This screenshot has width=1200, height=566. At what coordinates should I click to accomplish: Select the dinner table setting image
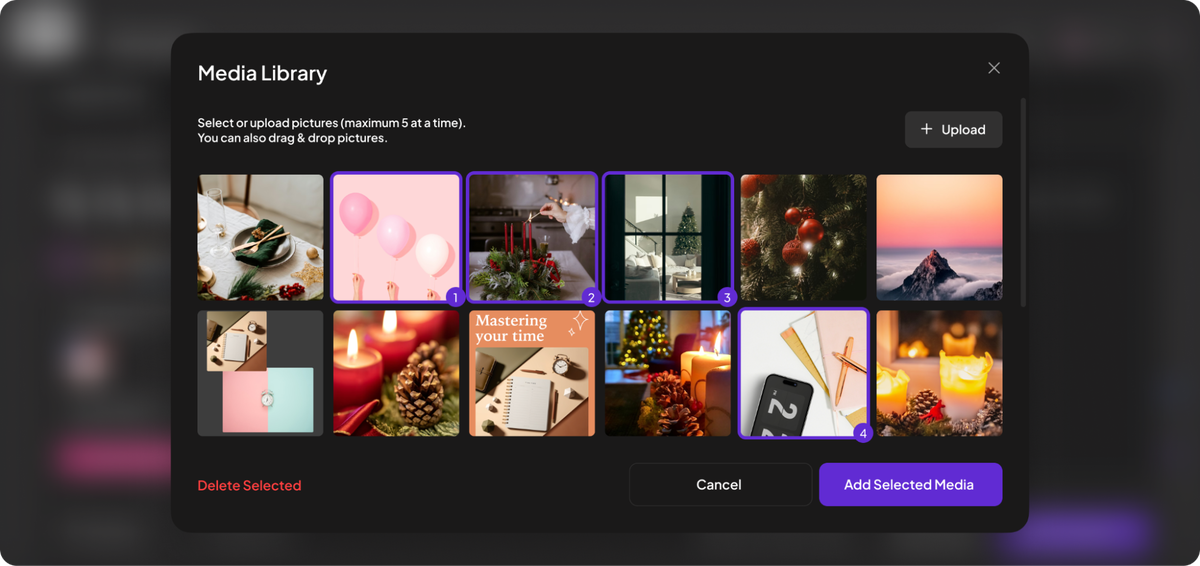[x=260, y=238]
